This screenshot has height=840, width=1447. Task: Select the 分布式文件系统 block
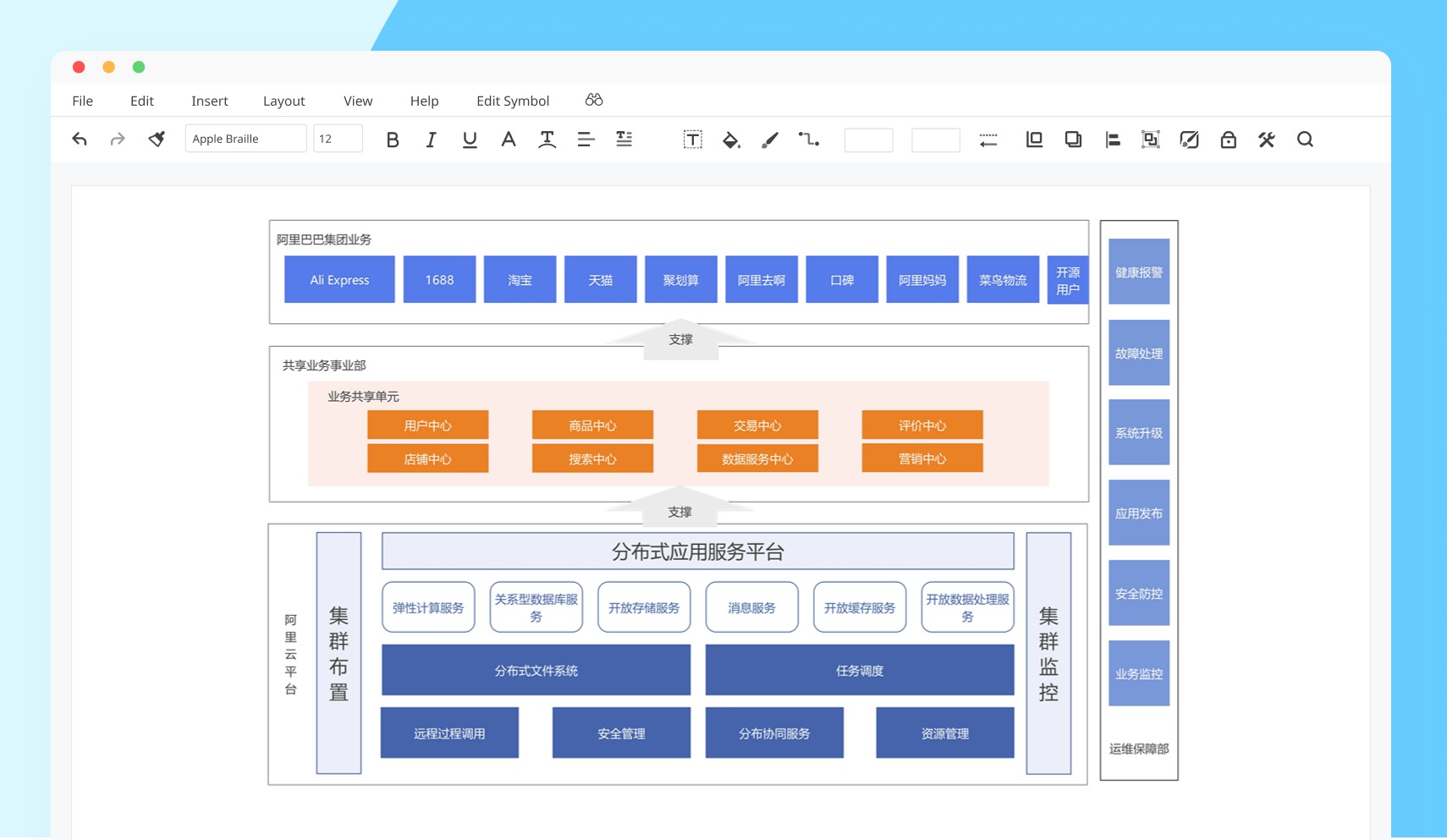coord(536,670)
